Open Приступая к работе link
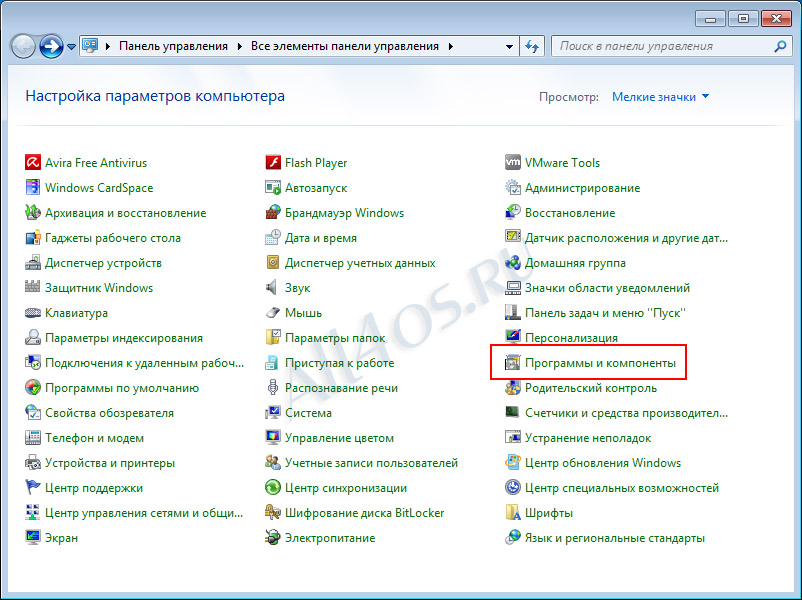This screenshot has height=600, width=802. tap(340, 363)
